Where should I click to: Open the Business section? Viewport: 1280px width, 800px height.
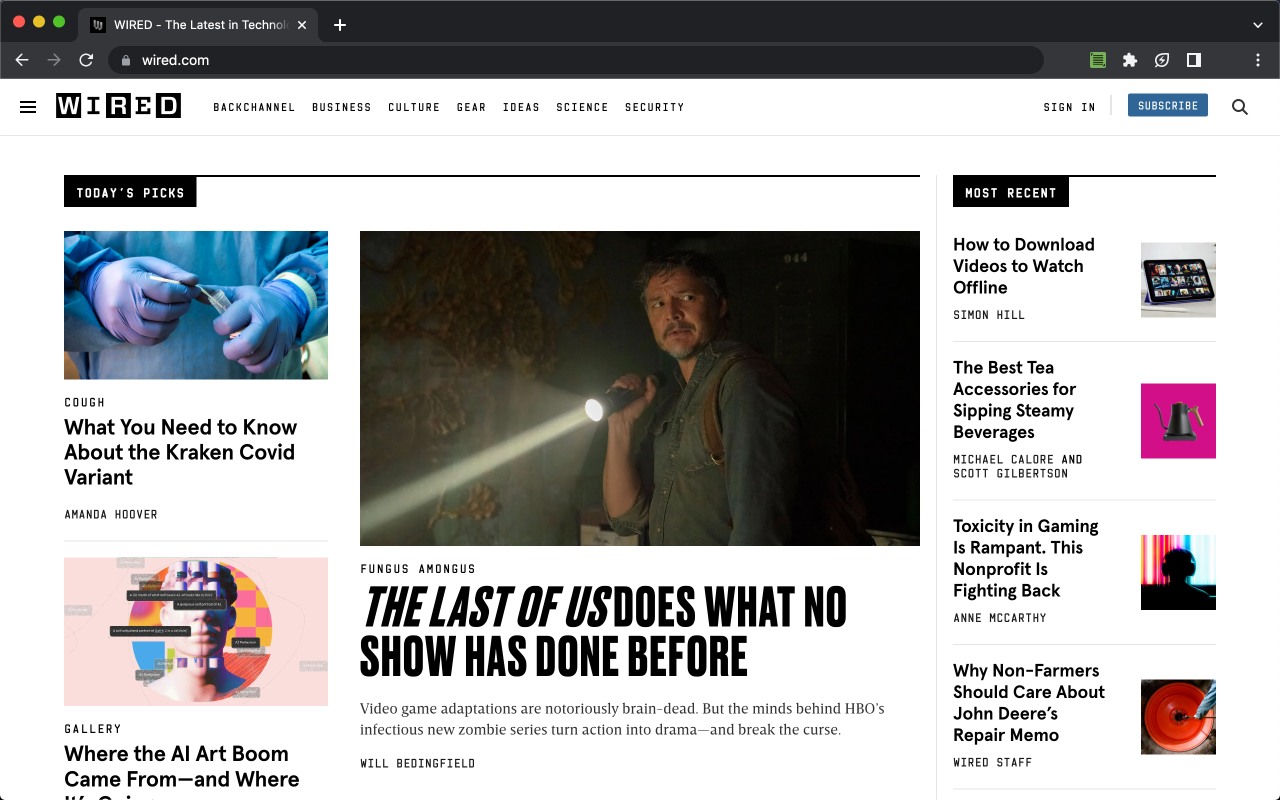[x=342, y=107]
